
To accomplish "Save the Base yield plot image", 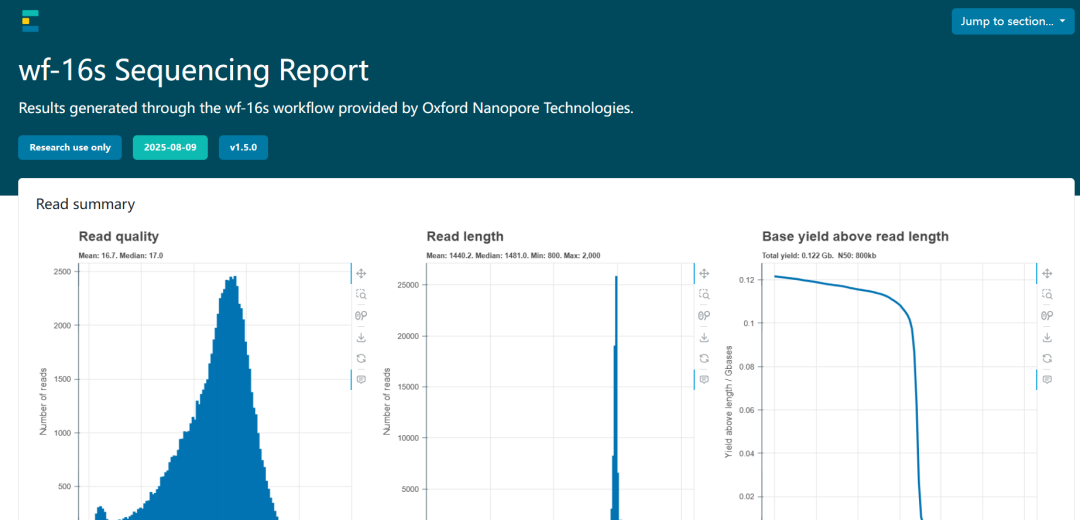I will (x=1047, y=337).
